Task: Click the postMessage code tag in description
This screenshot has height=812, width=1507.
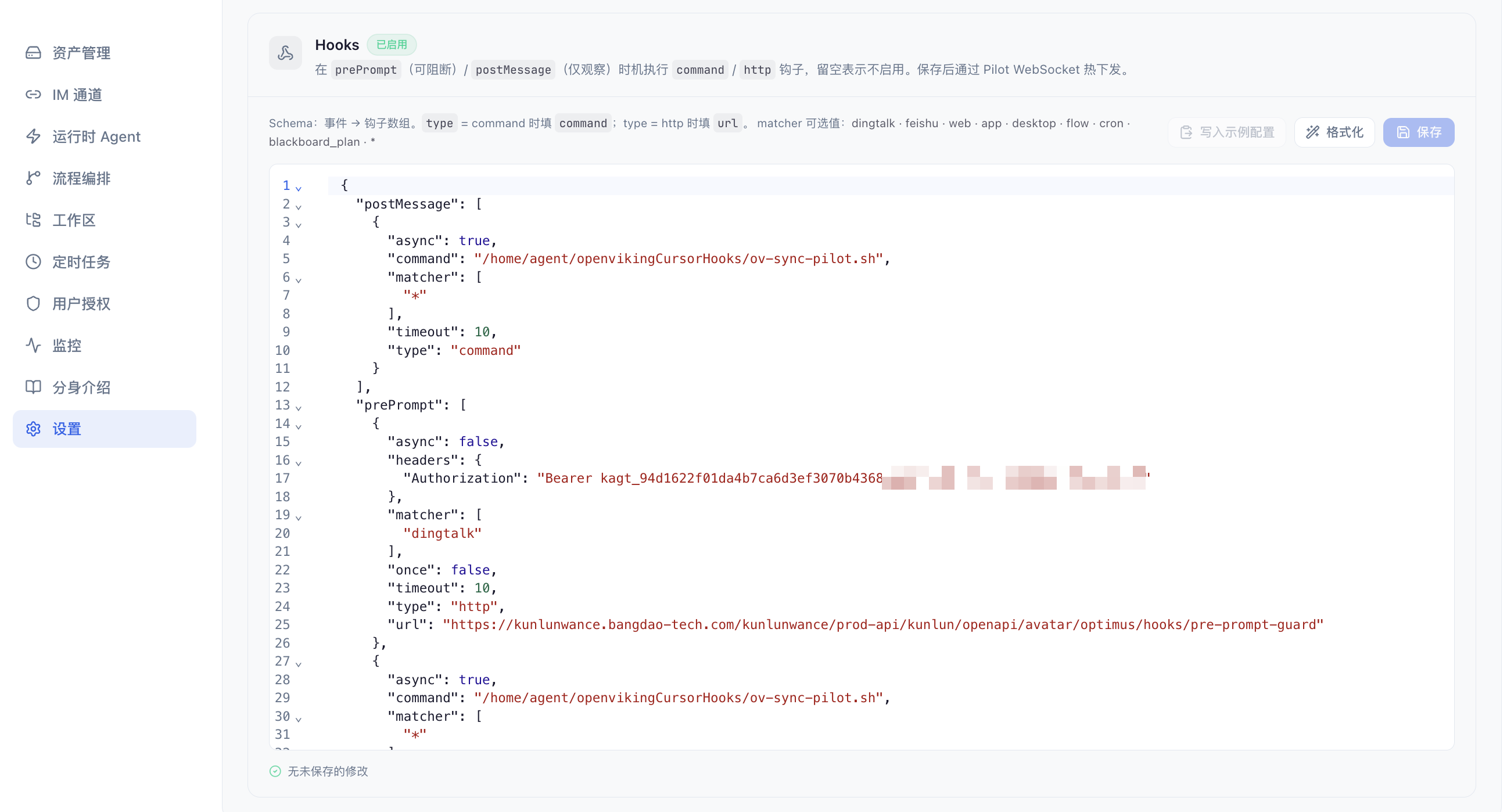Action: (513, 70)
